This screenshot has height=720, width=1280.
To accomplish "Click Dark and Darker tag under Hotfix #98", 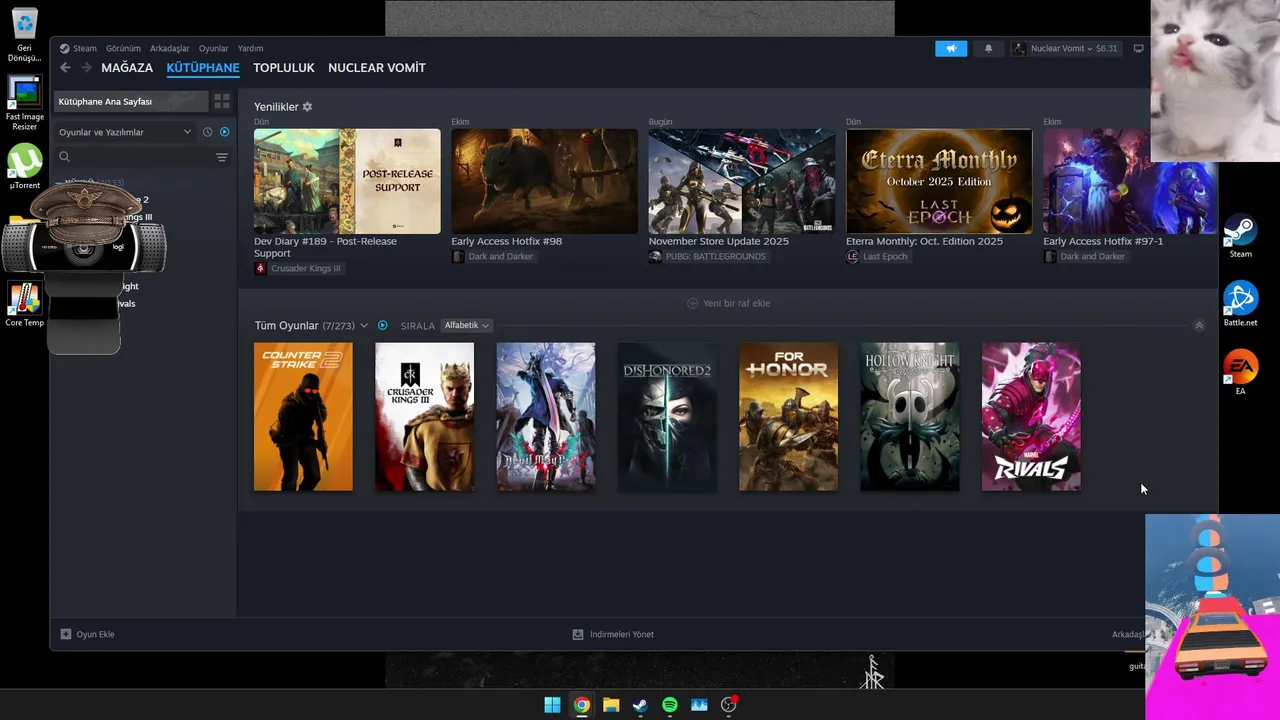I will pos(493,257).
